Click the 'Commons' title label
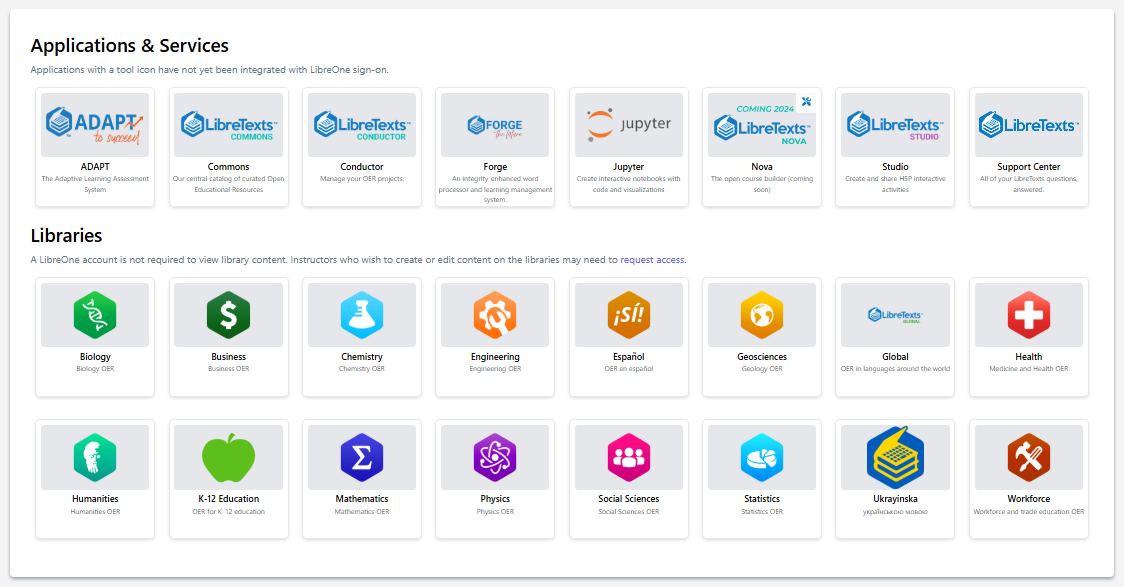 pos(228,166)
